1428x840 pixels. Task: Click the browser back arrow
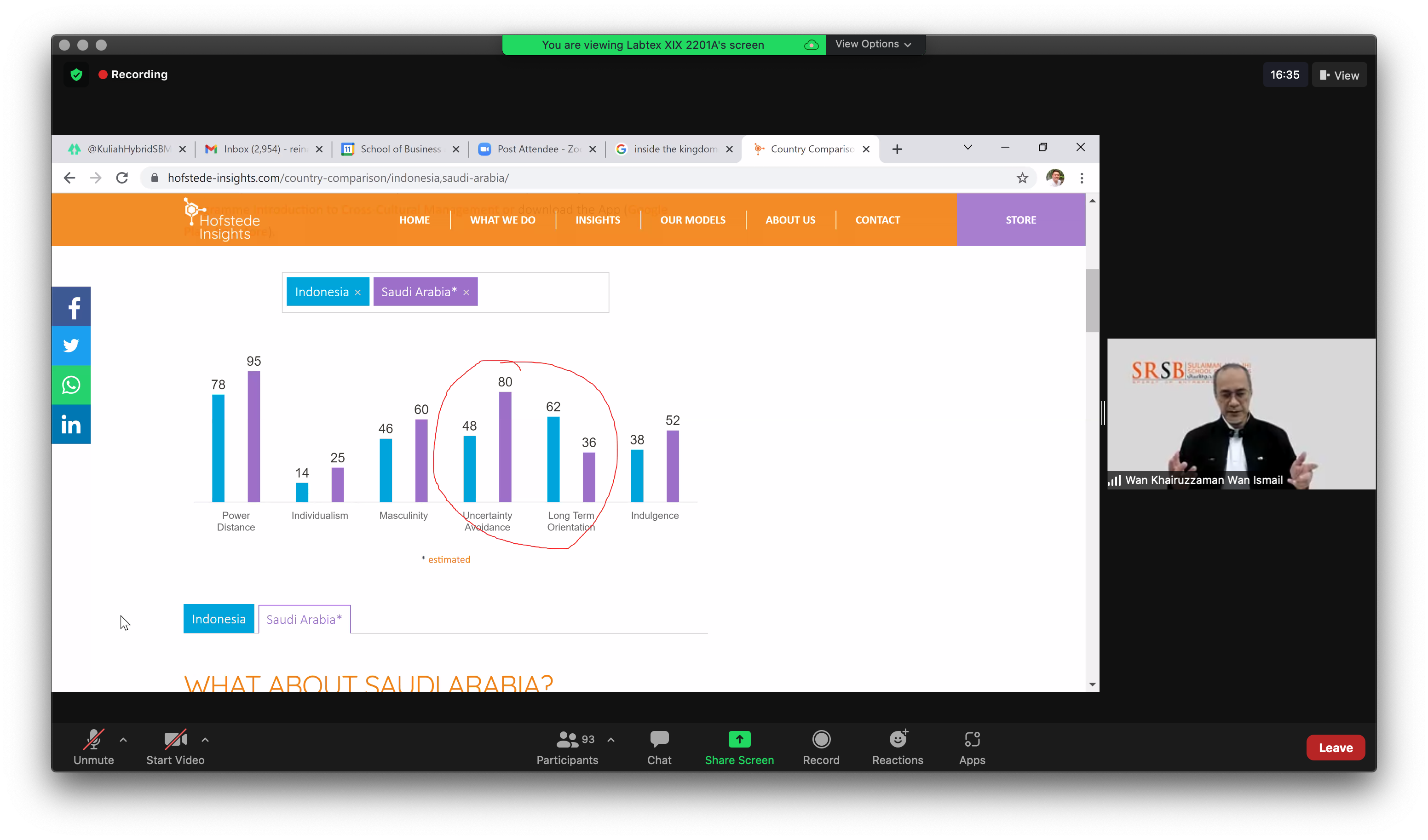point(69,178)
